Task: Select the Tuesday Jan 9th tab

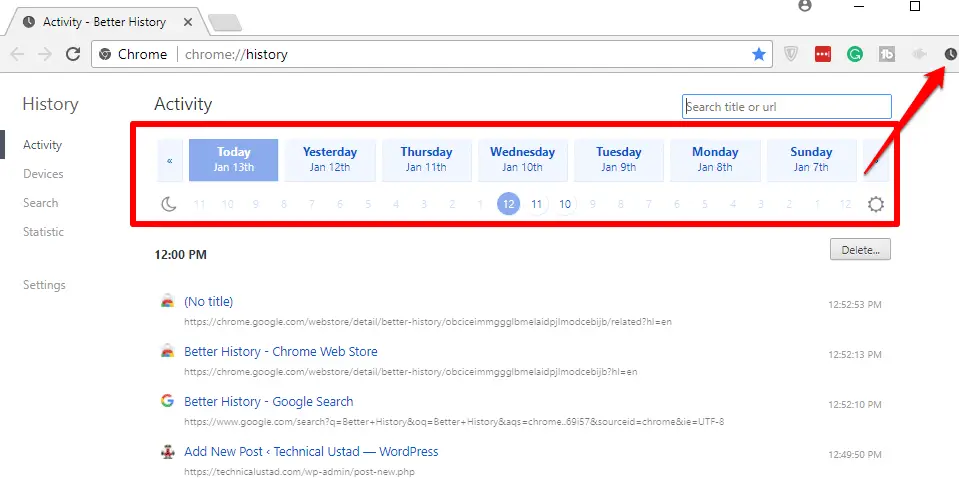Action: pos(618,160)
